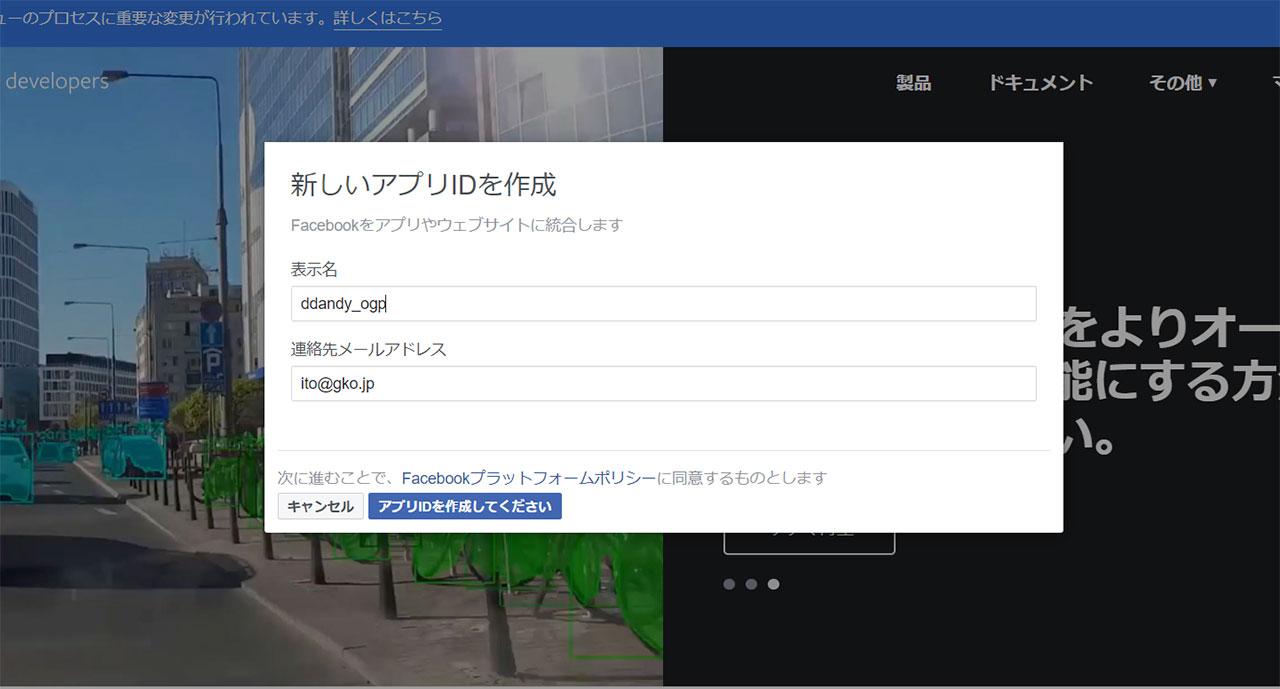The height and width of the screenshot is (689, 1280).
Task: Click the 連絡先メールアドレス input field
Action: (663, 384)
